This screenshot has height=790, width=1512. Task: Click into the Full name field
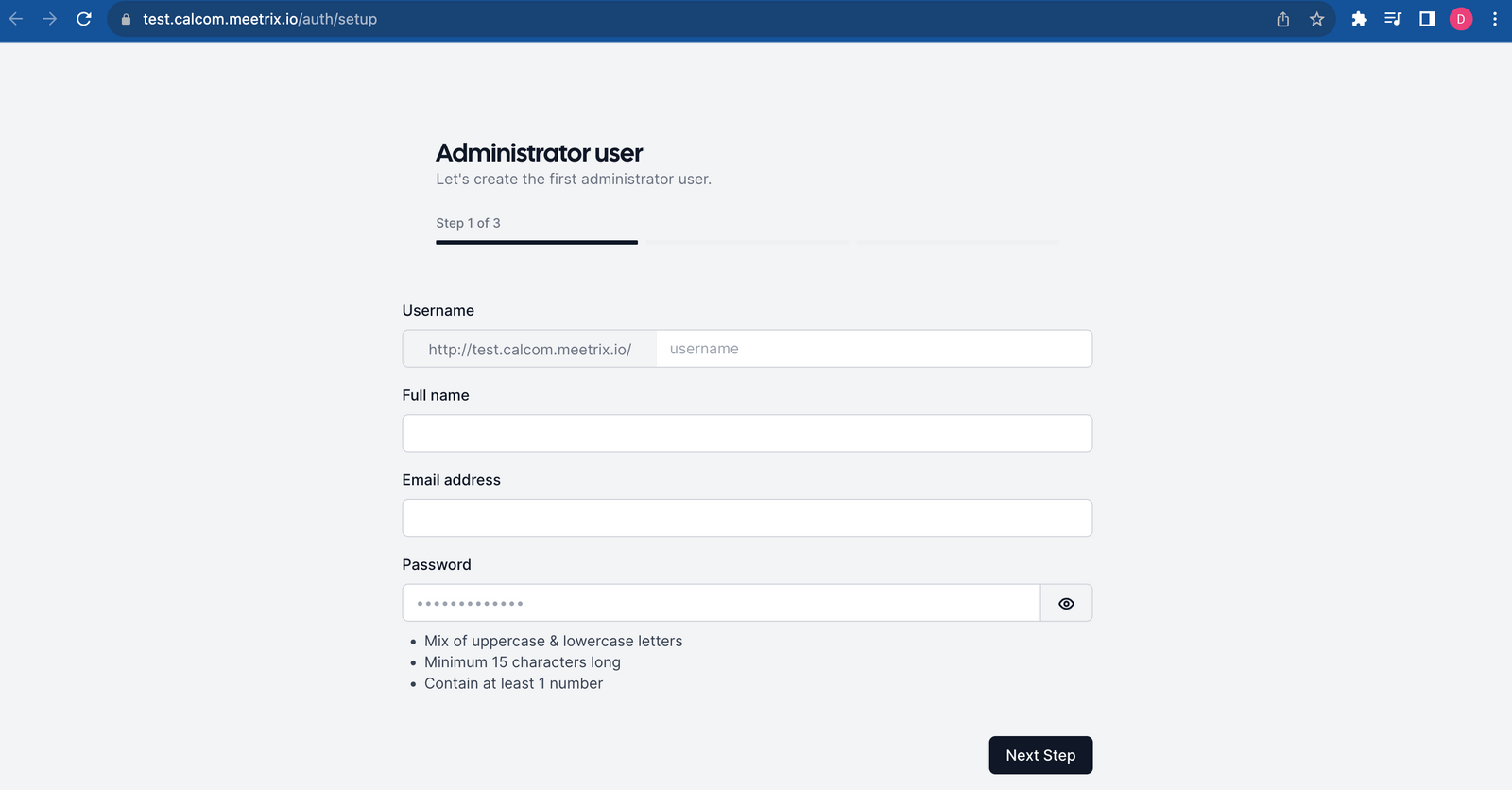point(747,434)
